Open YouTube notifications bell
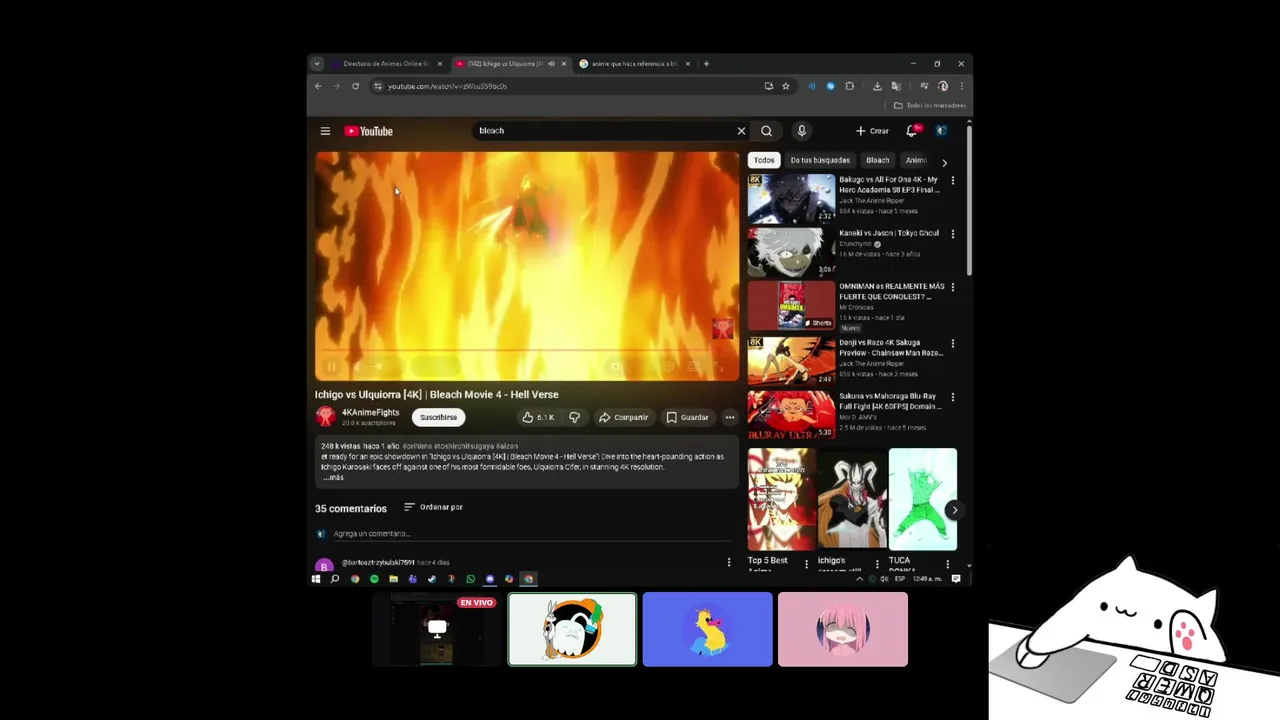Image resolution: width=1280 pixels, height=720 pixels. (912, 131)
